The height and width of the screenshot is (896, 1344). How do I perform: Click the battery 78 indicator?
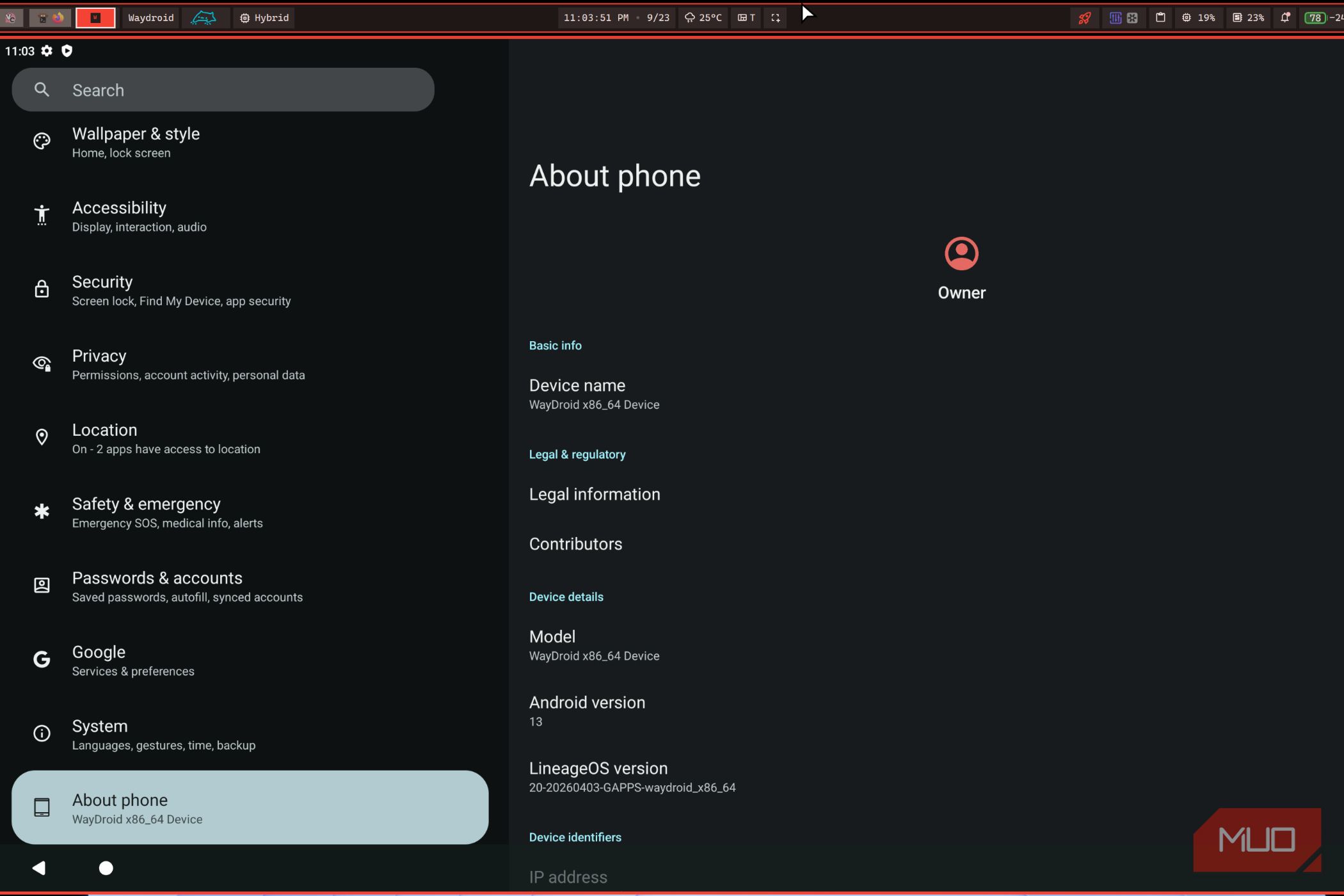tap(1315, 18)
